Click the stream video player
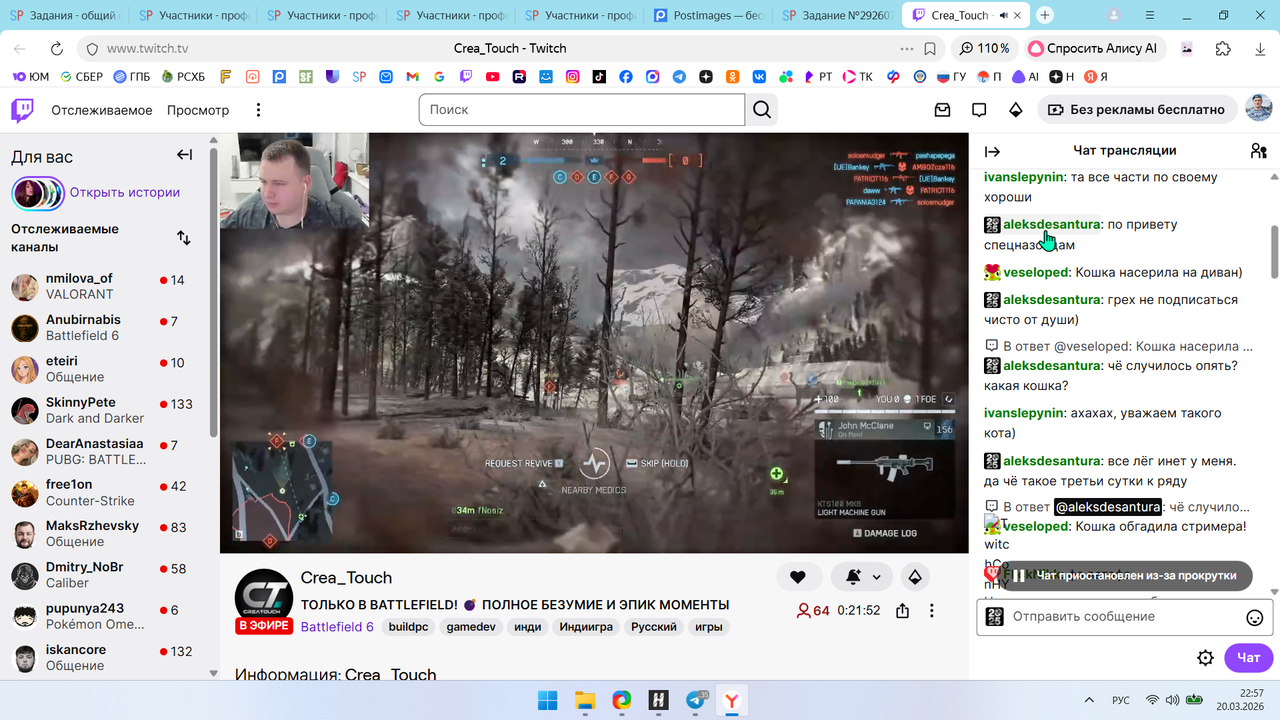The width and height of the screenshot is (1280, 720). coord(594,343)
